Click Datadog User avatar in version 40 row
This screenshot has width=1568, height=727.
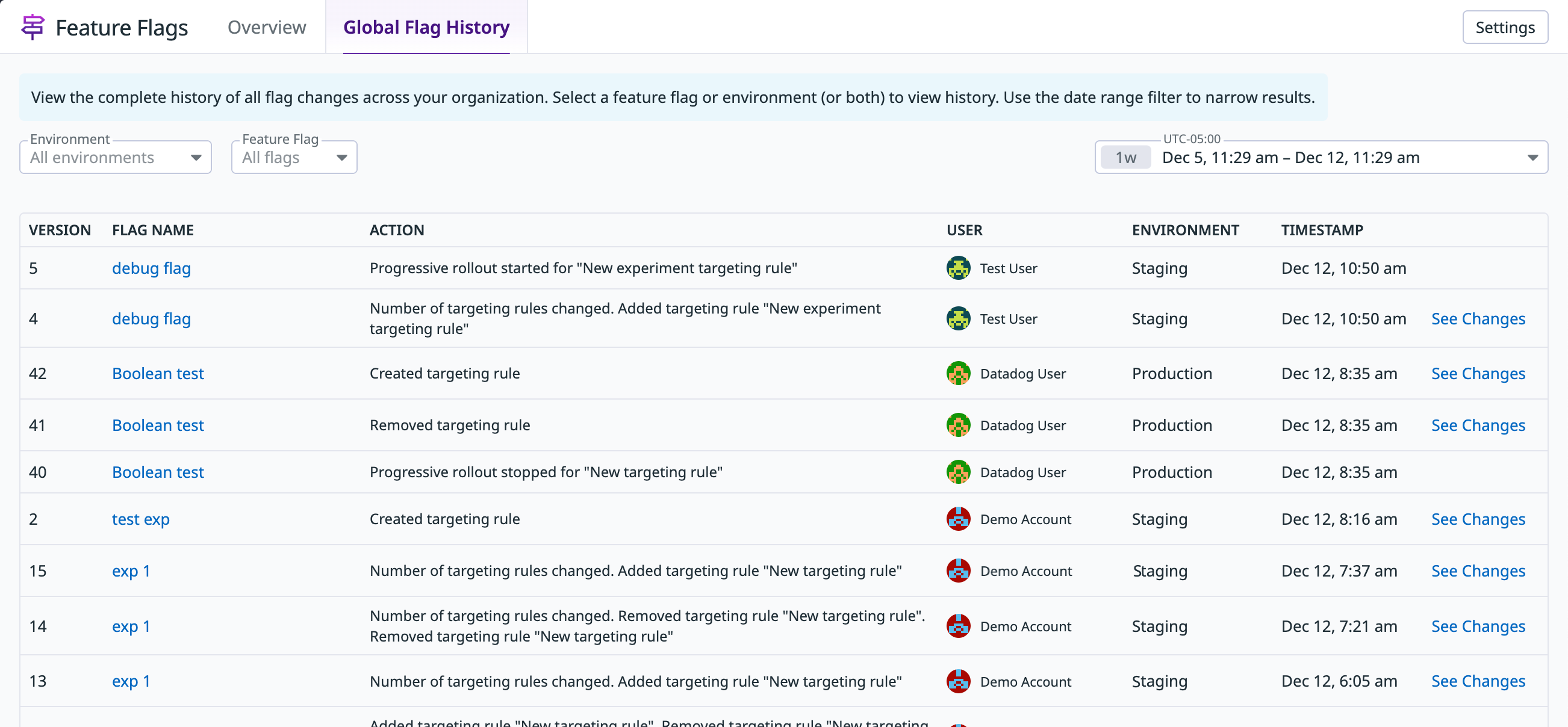point(958,472)
